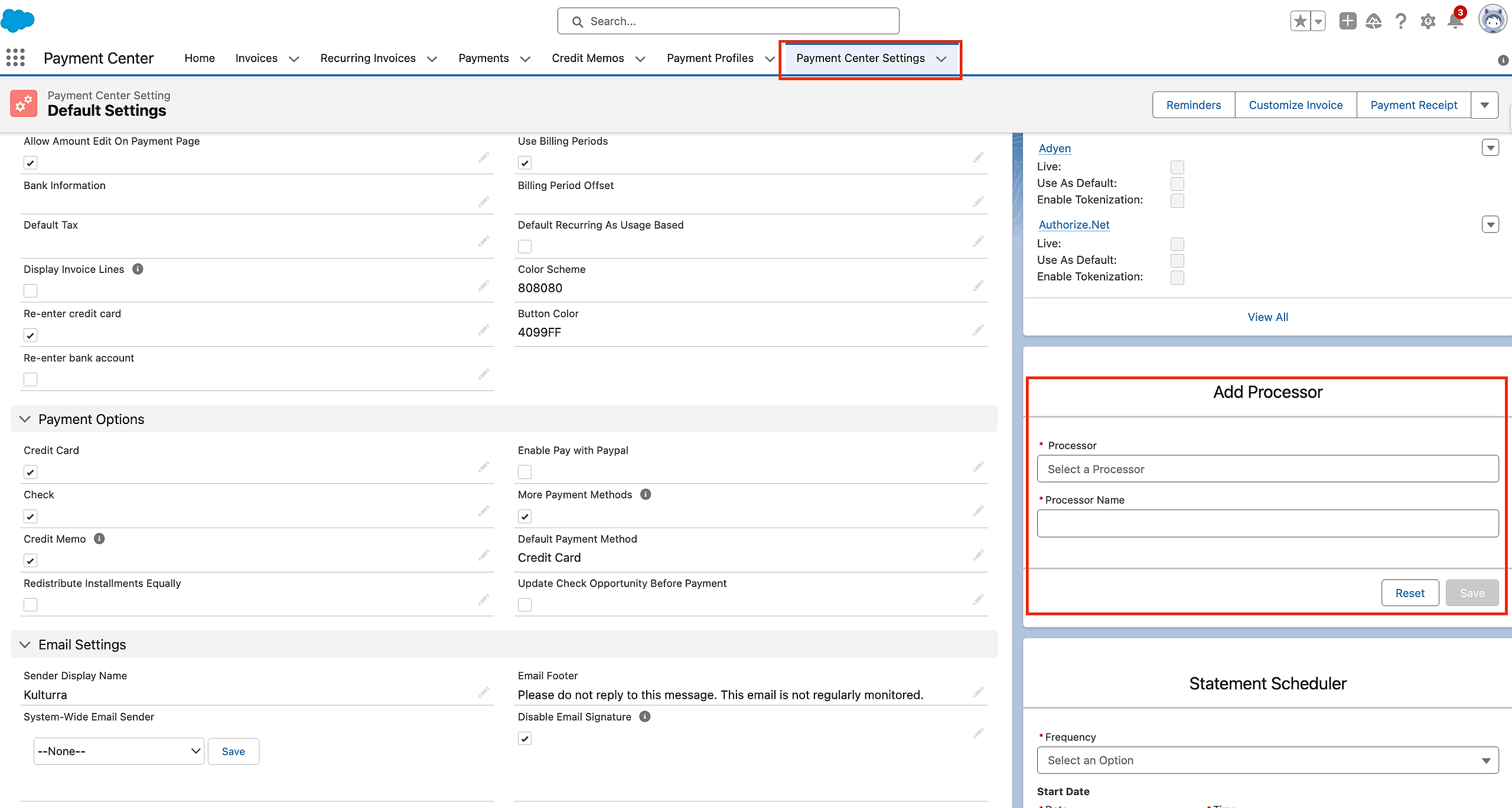Click info icon next to Display Invoice Lines
This screenshot has width=1512, height=808.
coord(138,269)
